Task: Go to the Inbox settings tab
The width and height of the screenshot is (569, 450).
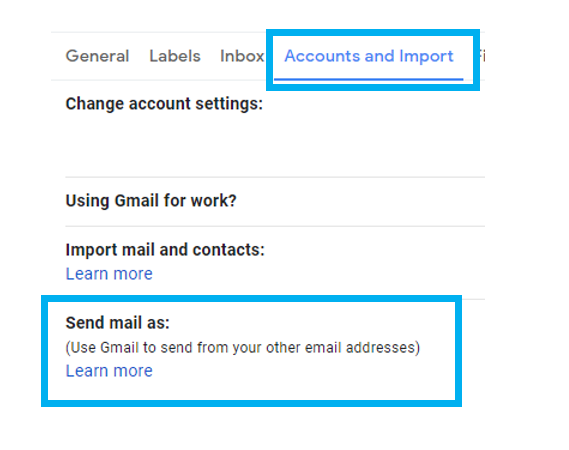Action: point(242,56)
